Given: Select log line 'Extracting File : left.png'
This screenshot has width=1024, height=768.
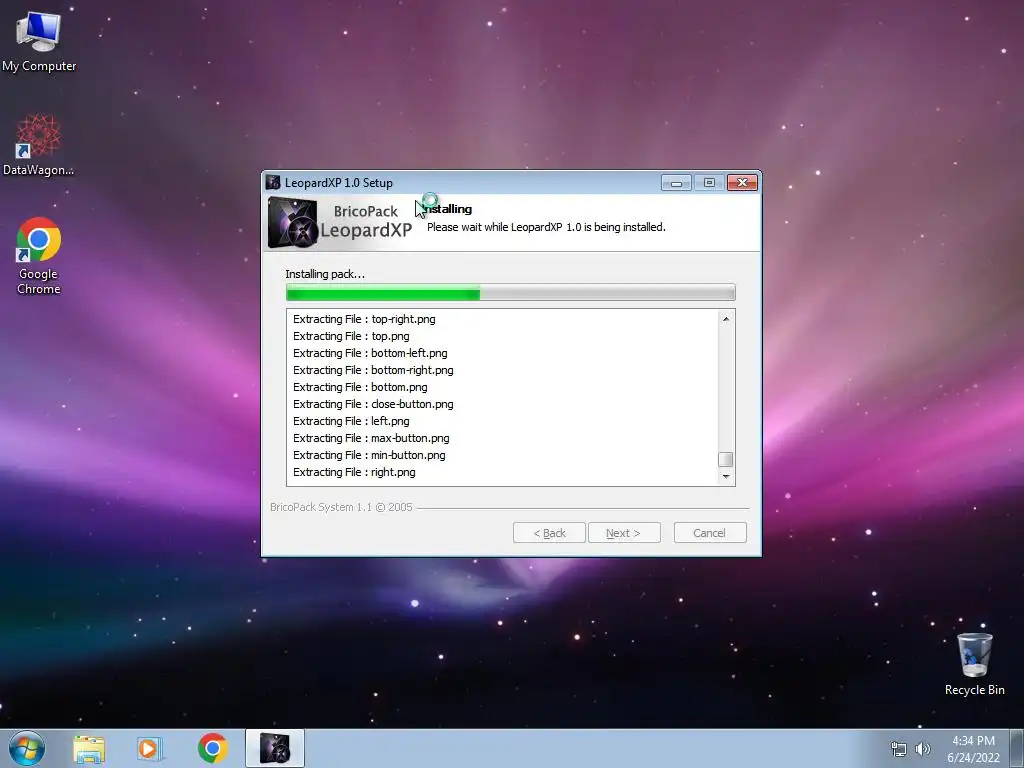Looking at the screenshot, I should click(351, 421).
